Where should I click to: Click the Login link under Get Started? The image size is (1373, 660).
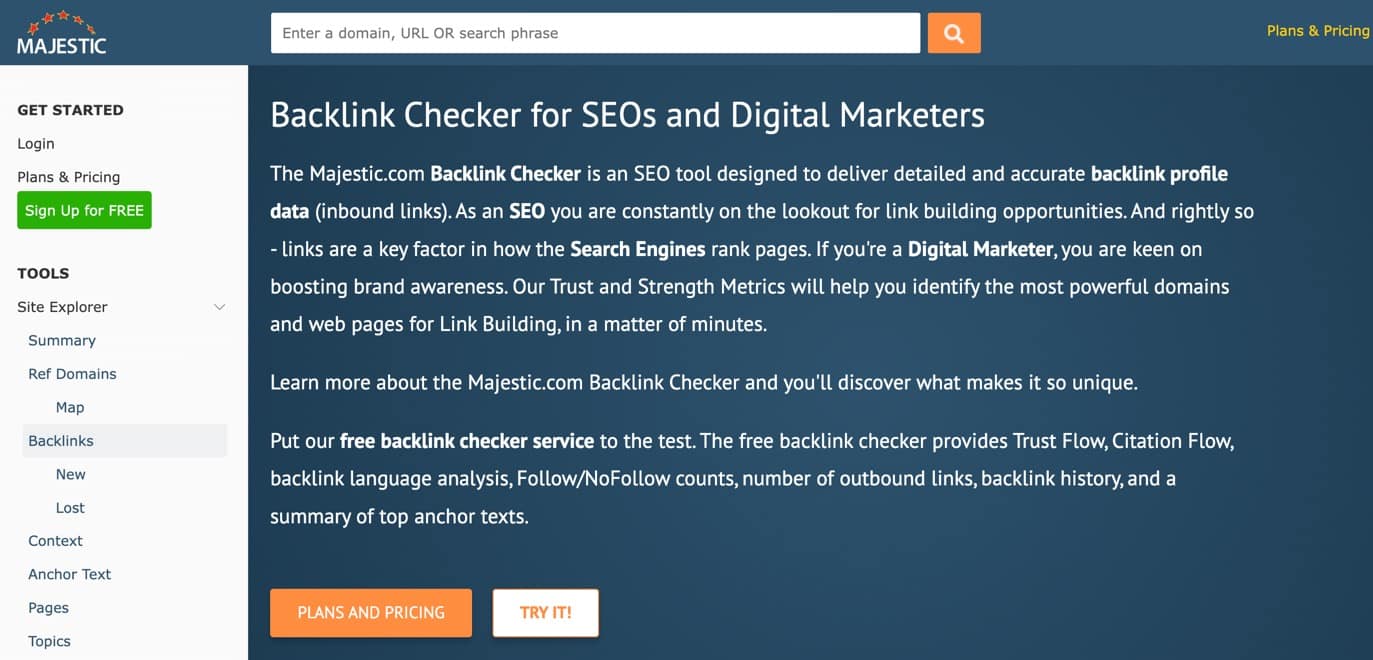pyautogui.click(x=35, y=143)
